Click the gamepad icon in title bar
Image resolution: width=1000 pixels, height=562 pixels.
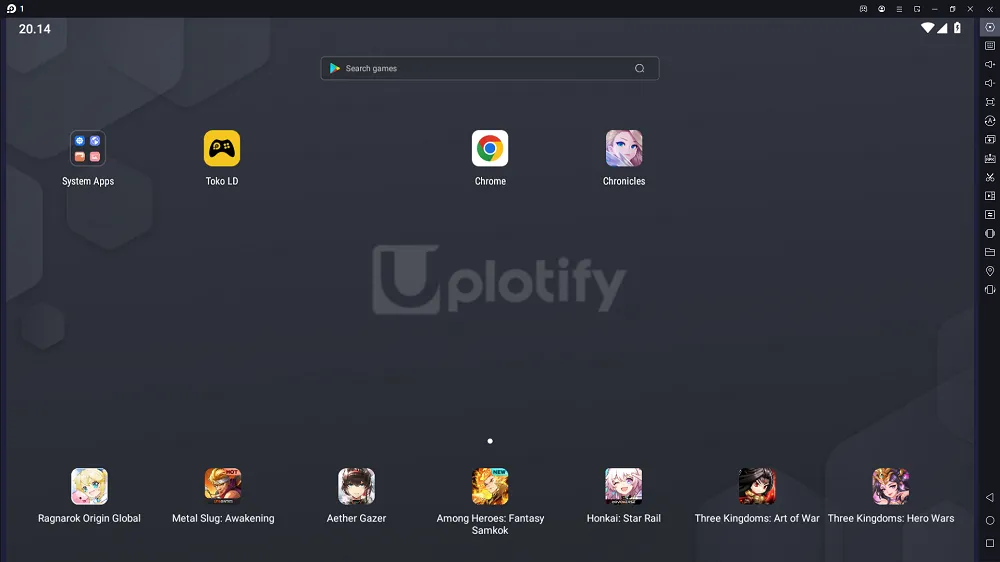864,9
